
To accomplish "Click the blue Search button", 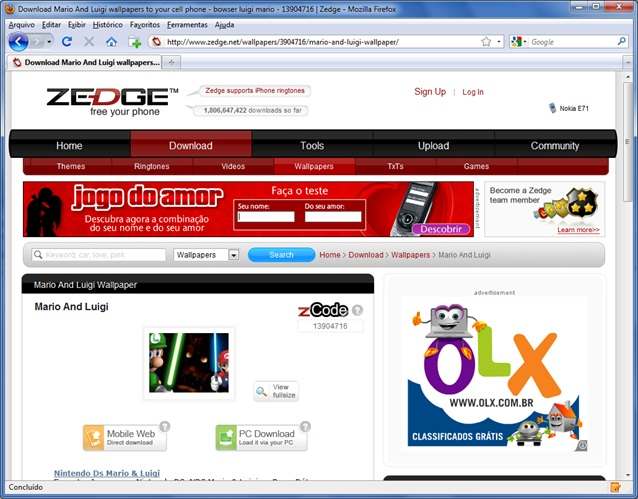I will tap(281, 255).
